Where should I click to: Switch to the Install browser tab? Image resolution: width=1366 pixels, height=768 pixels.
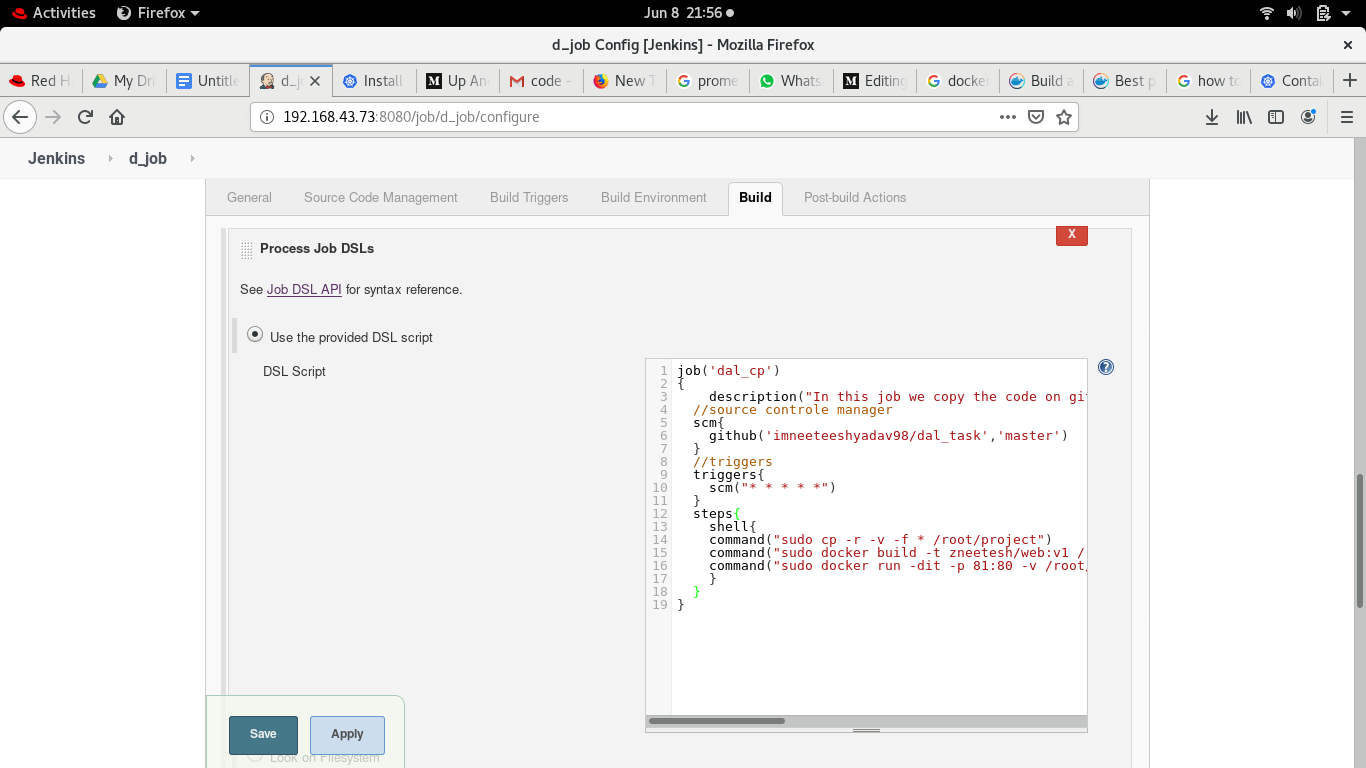(x=374, y=81)
